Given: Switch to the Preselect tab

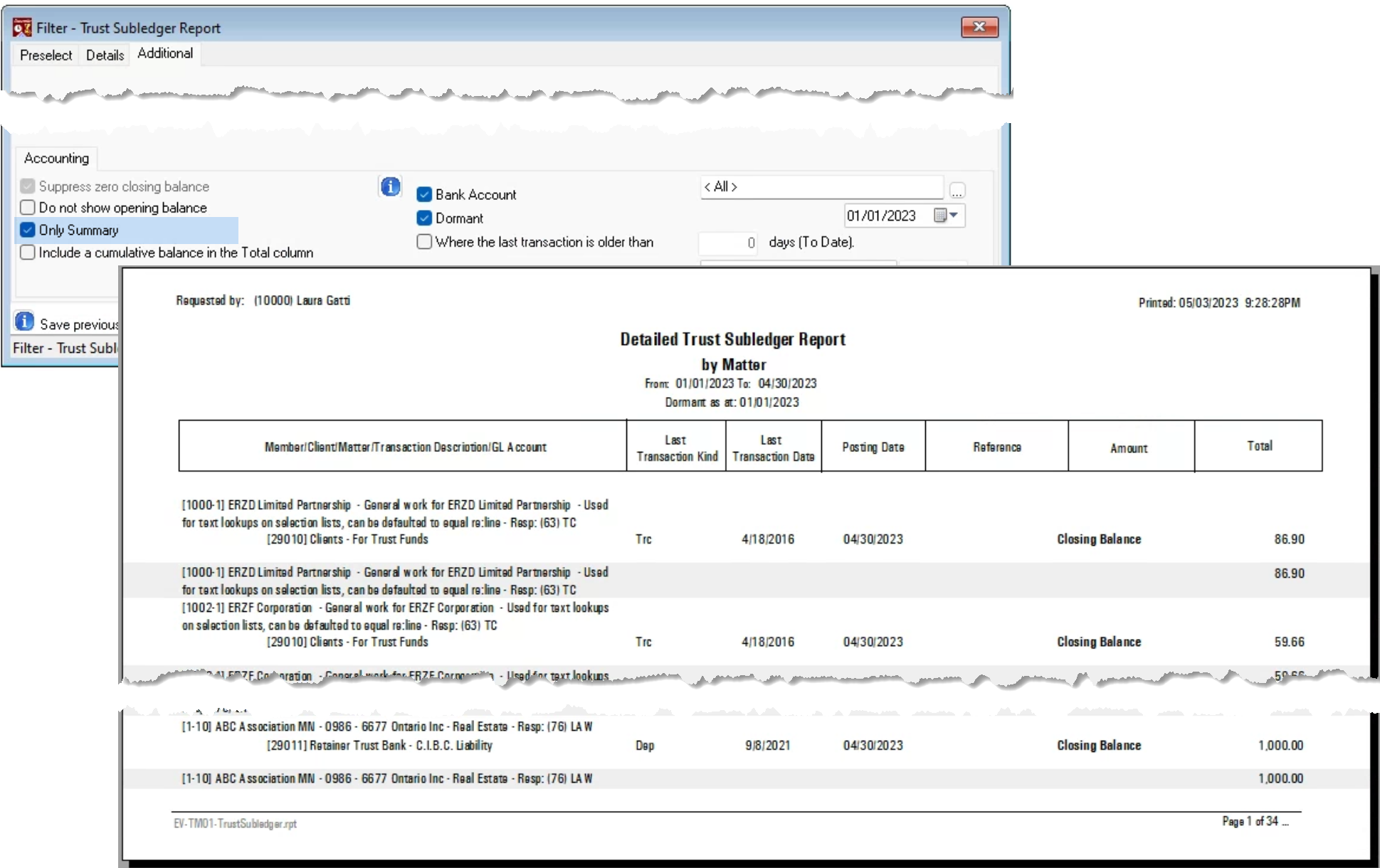Looking at the screenshot, I should coord(46,55).
